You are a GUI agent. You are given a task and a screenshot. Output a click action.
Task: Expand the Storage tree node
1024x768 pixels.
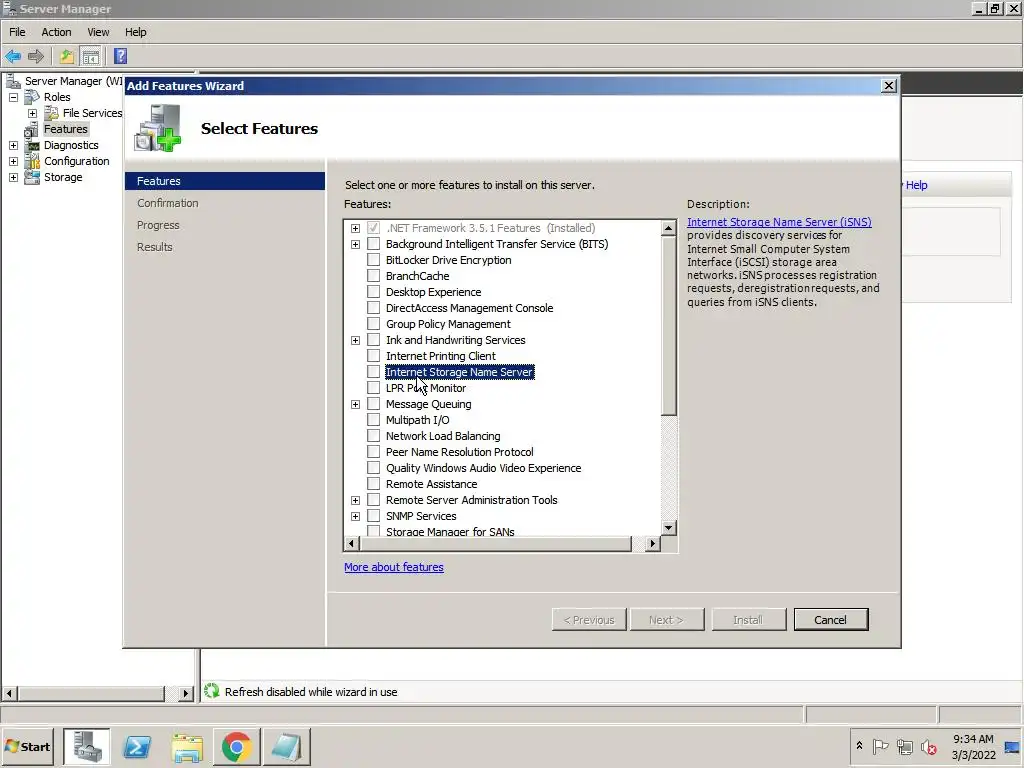tap(13, 177)
